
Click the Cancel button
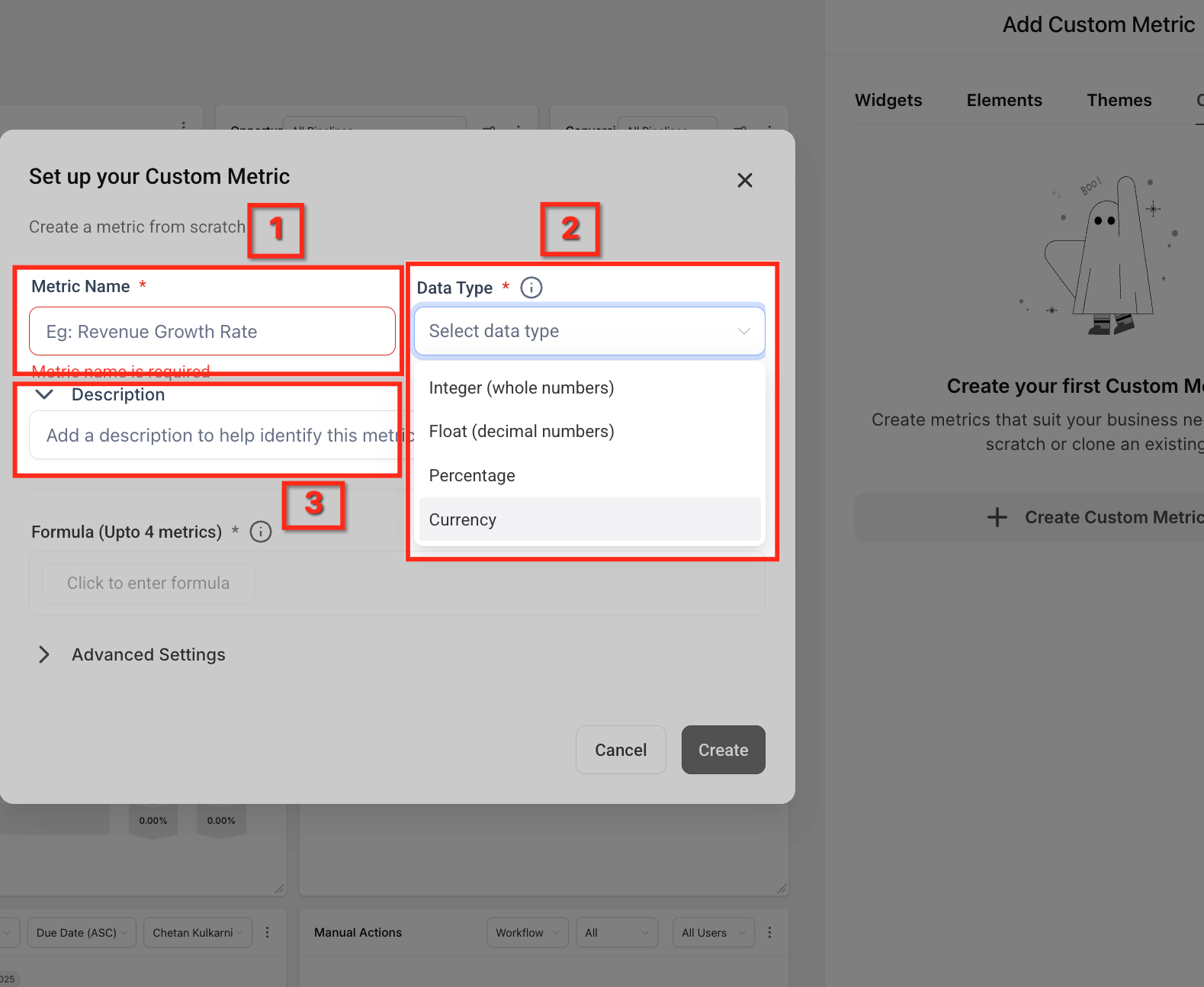[621, 750]
